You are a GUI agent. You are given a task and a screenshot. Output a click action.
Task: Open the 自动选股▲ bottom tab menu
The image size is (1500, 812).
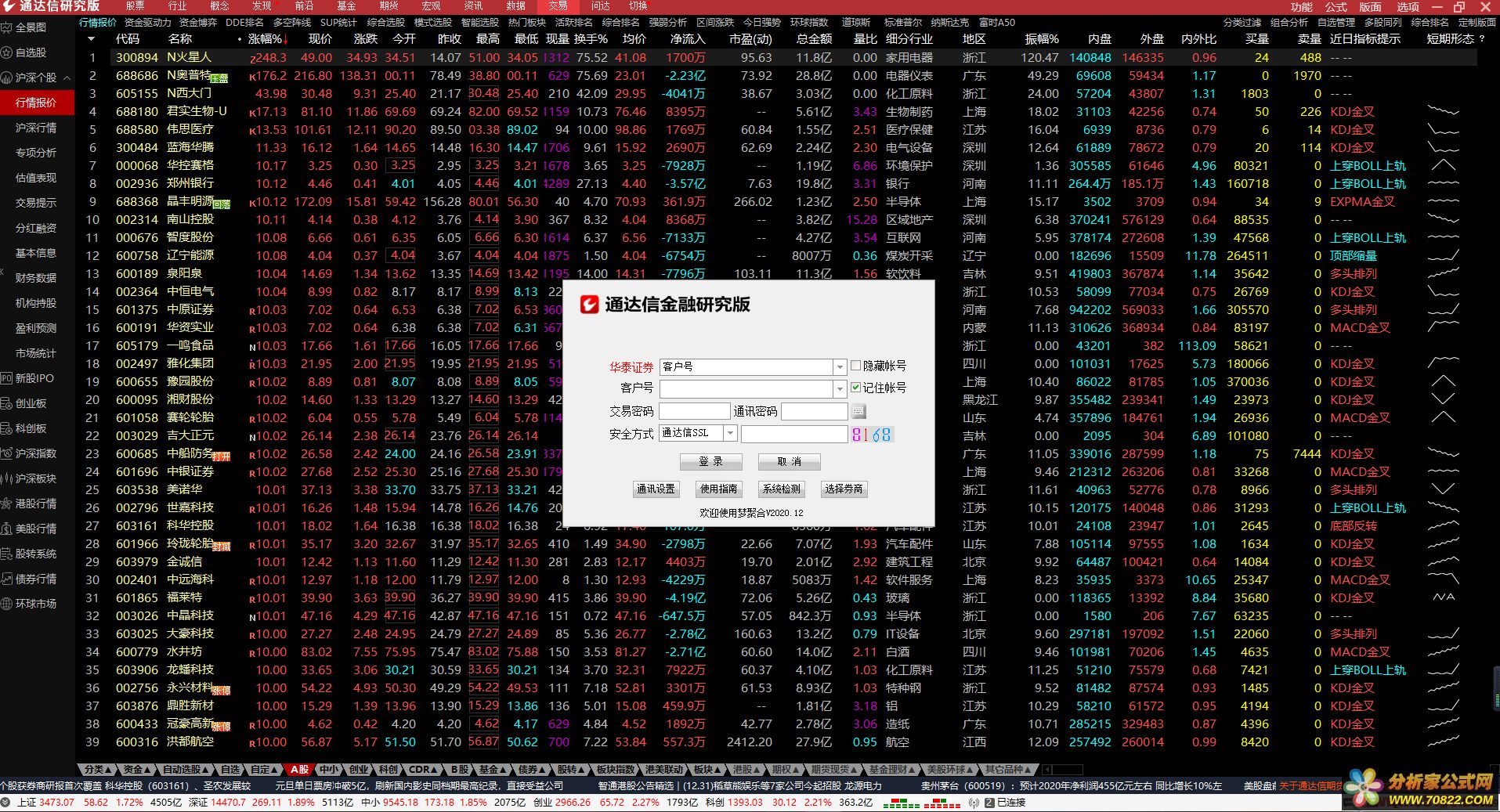(x=186, y=770)
